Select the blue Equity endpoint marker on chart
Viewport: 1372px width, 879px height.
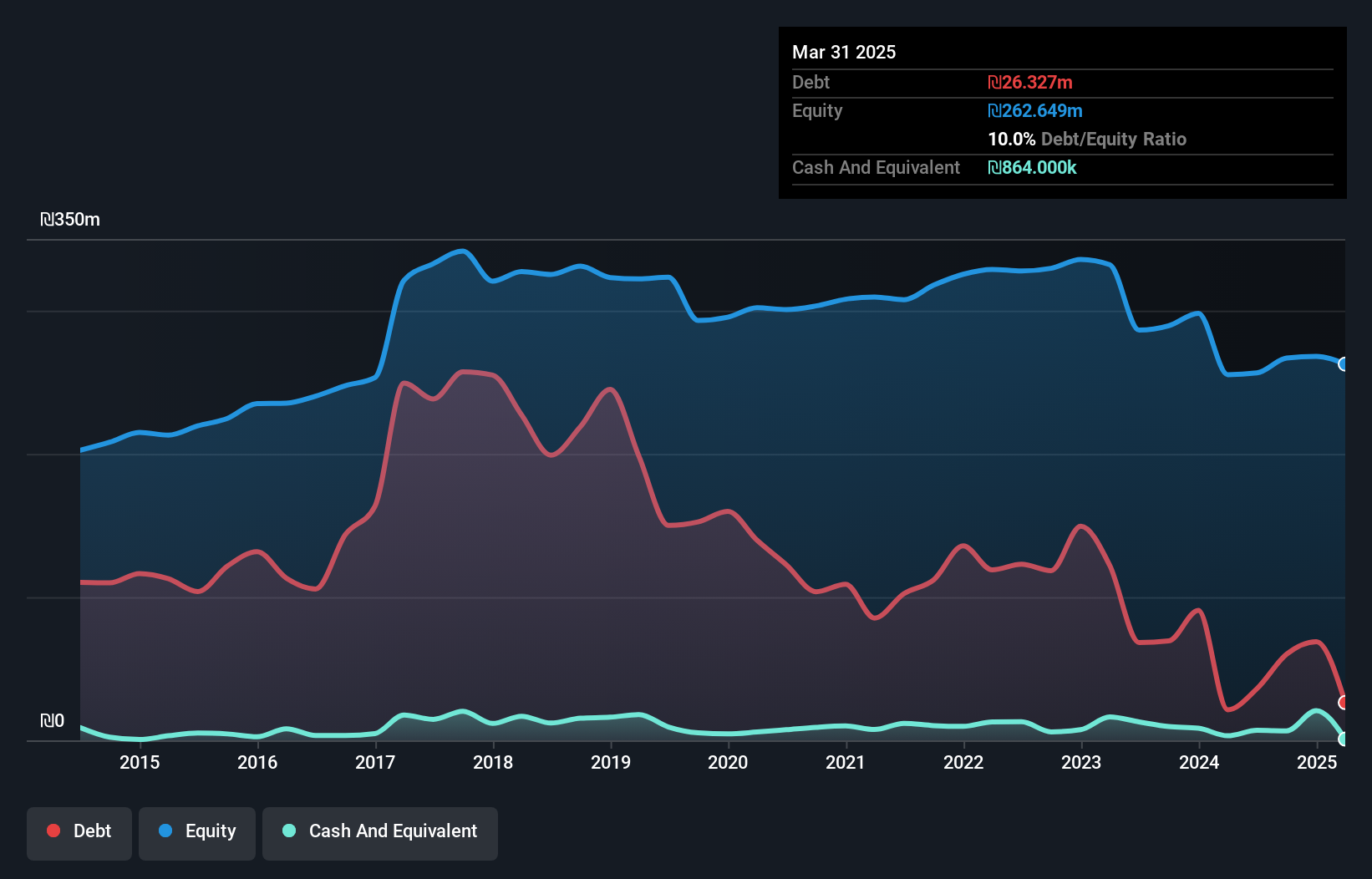pyautogui.click(x=1344, y=364)
